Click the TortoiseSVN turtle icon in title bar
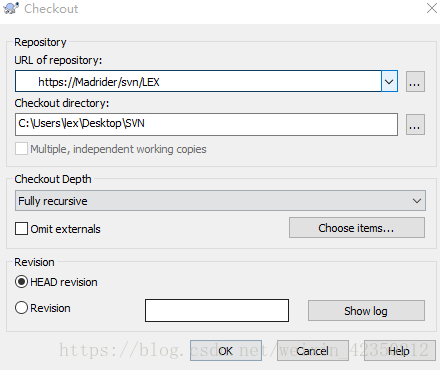Image resolution: width=440 pixels, height=370 pixels. click(x=11, y=8)
